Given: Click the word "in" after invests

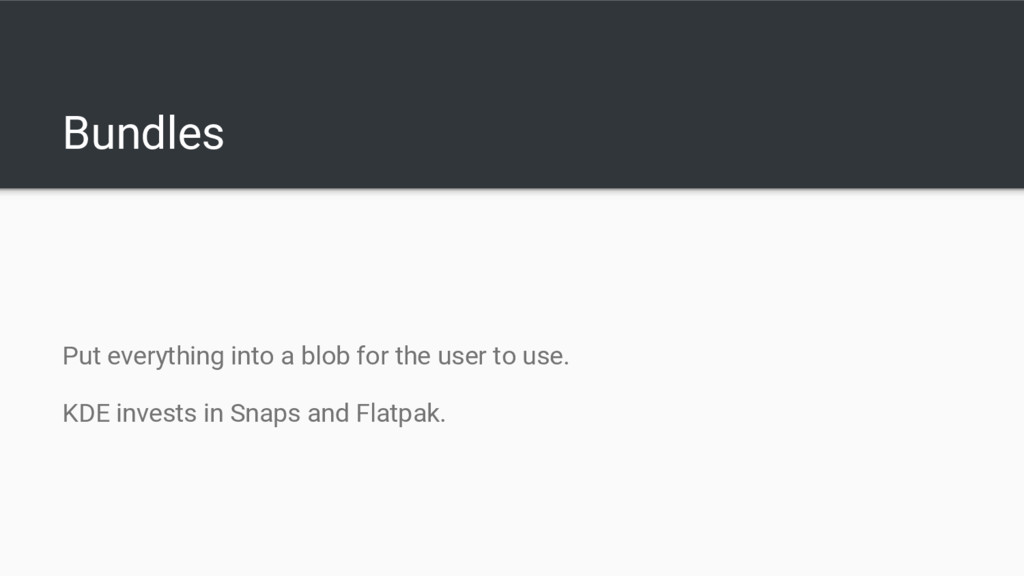Looking at the screenshot, I should pos(213,413).
